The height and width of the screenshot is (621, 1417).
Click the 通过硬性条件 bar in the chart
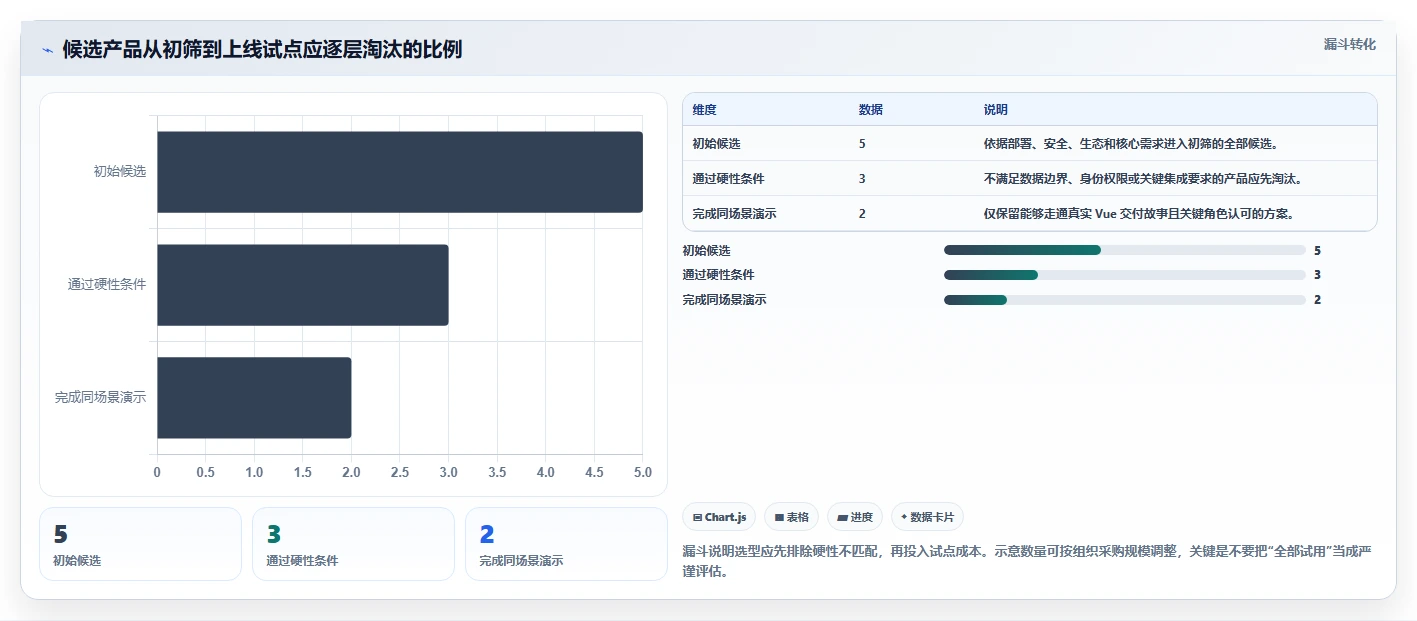tap(303, 285)
